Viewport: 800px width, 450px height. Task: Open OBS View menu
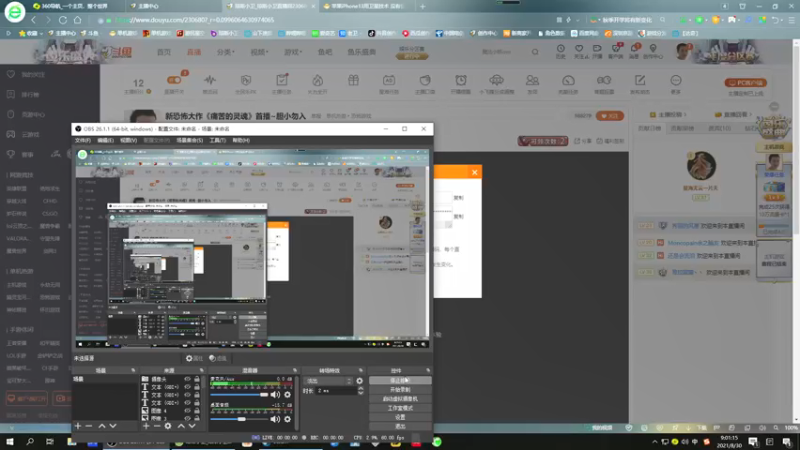(x=128, y=140)
